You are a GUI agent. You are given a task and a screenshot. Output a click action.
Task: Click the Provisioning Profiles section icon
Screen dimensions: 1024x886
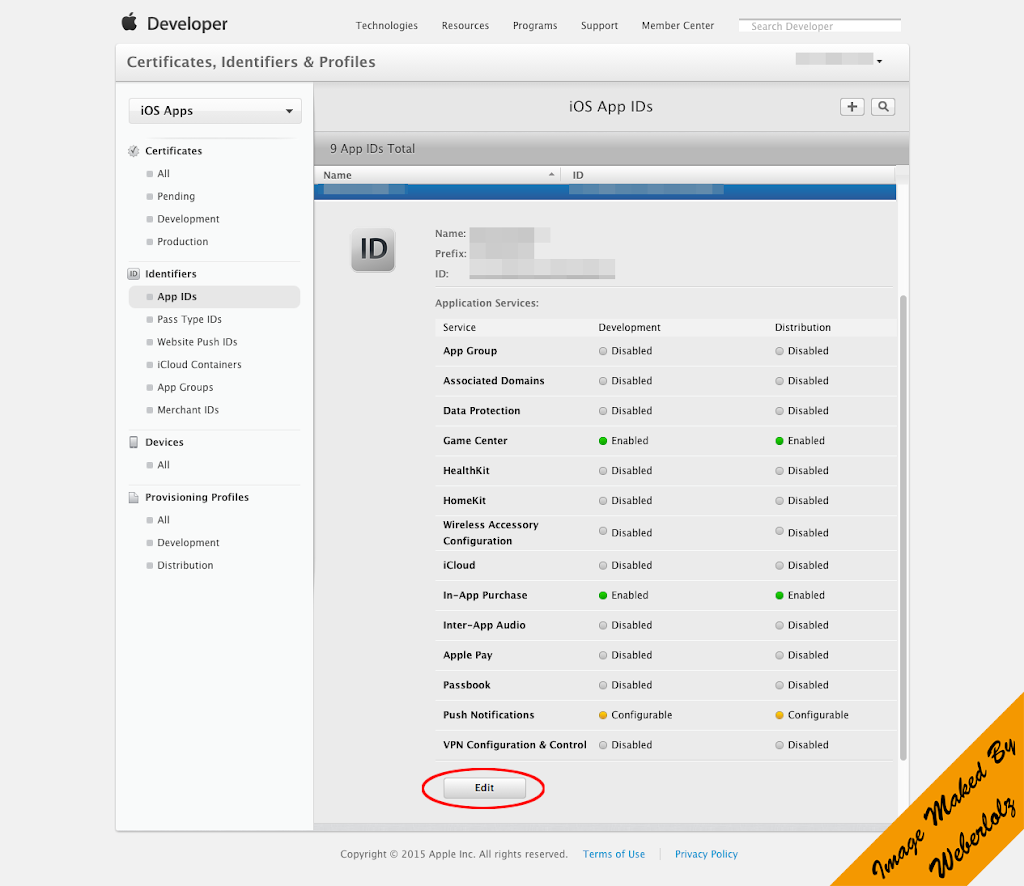coord(133,497)
